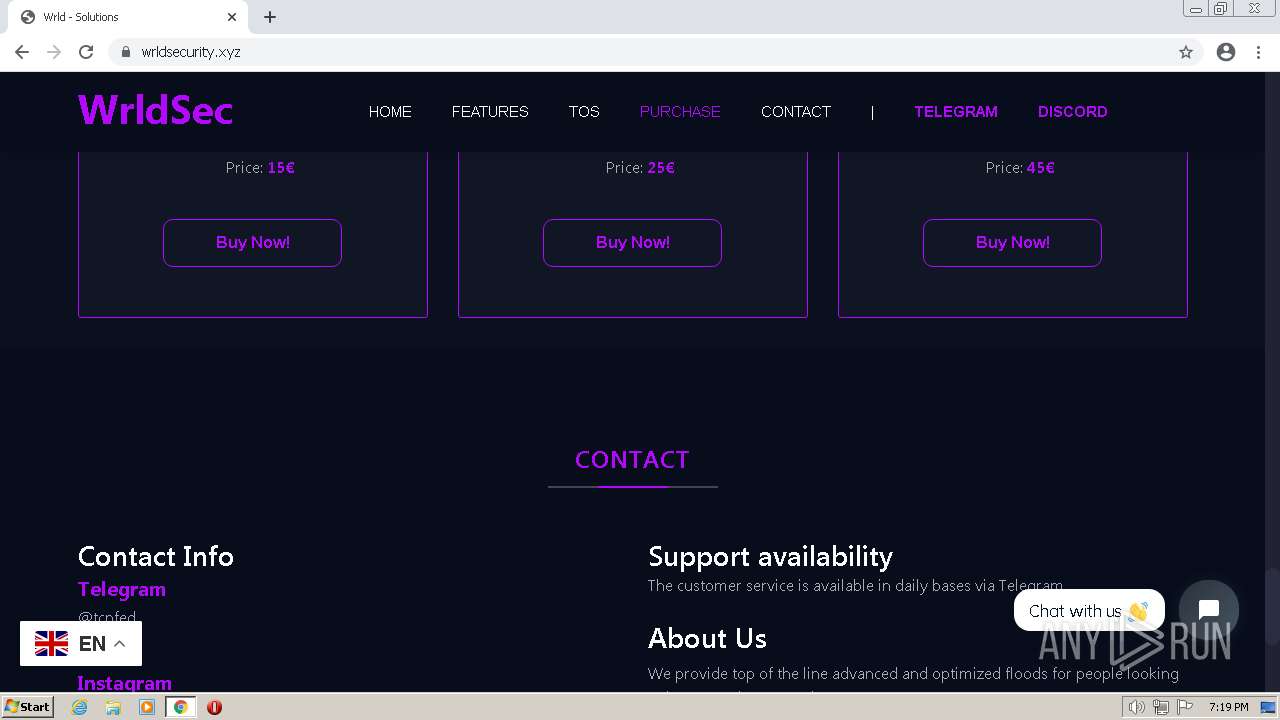Open the HOME nav item
Screen dimensions: 1280x720
tap(390, 112)
